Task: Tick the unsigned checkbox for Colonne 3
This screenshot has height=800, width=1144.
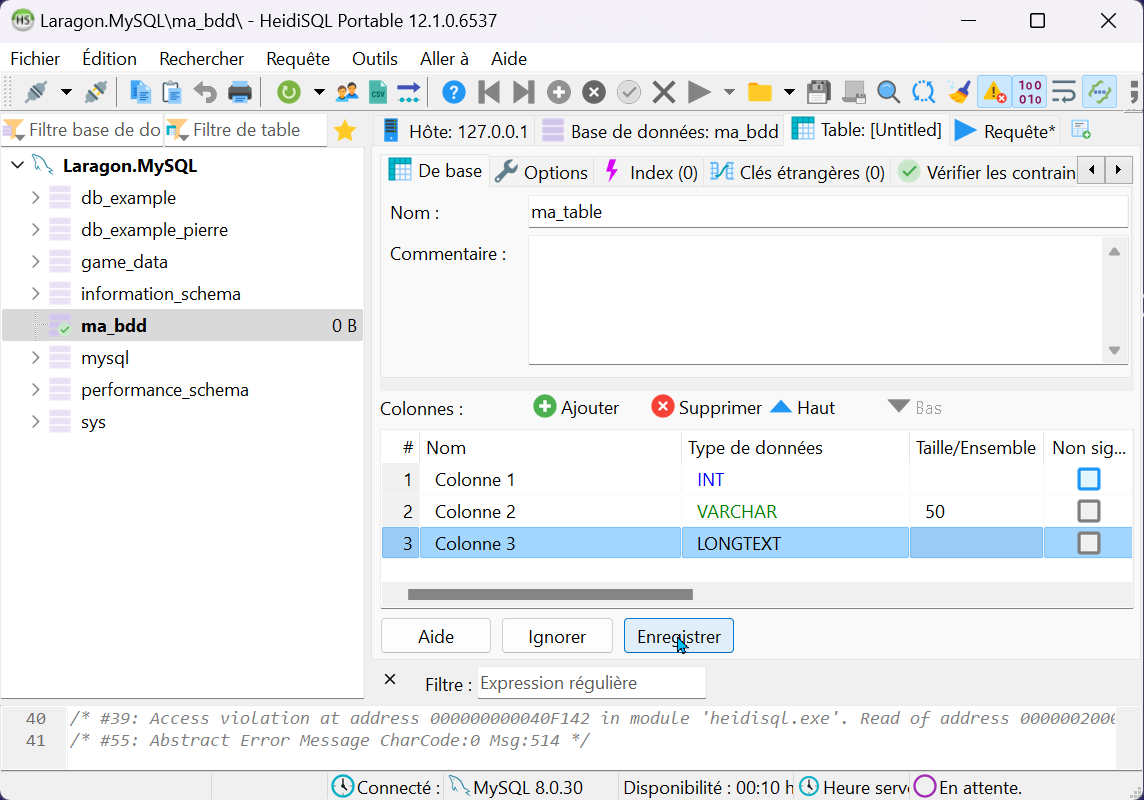Action: pyautogui.click(x=1088, y=544)
